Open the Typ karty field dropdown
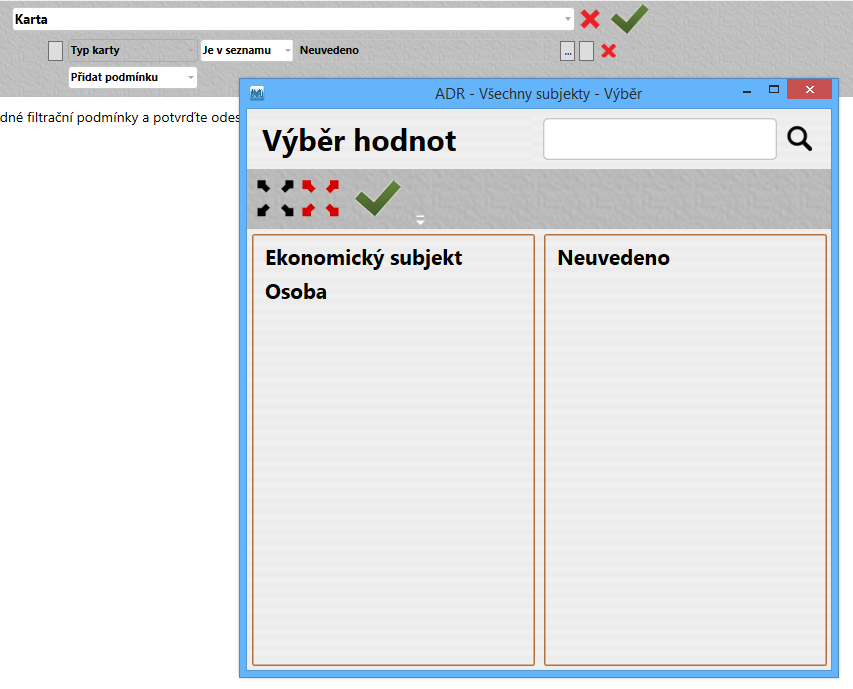The height and width of the screenshot is (689, 853). (x=191, y=50)
